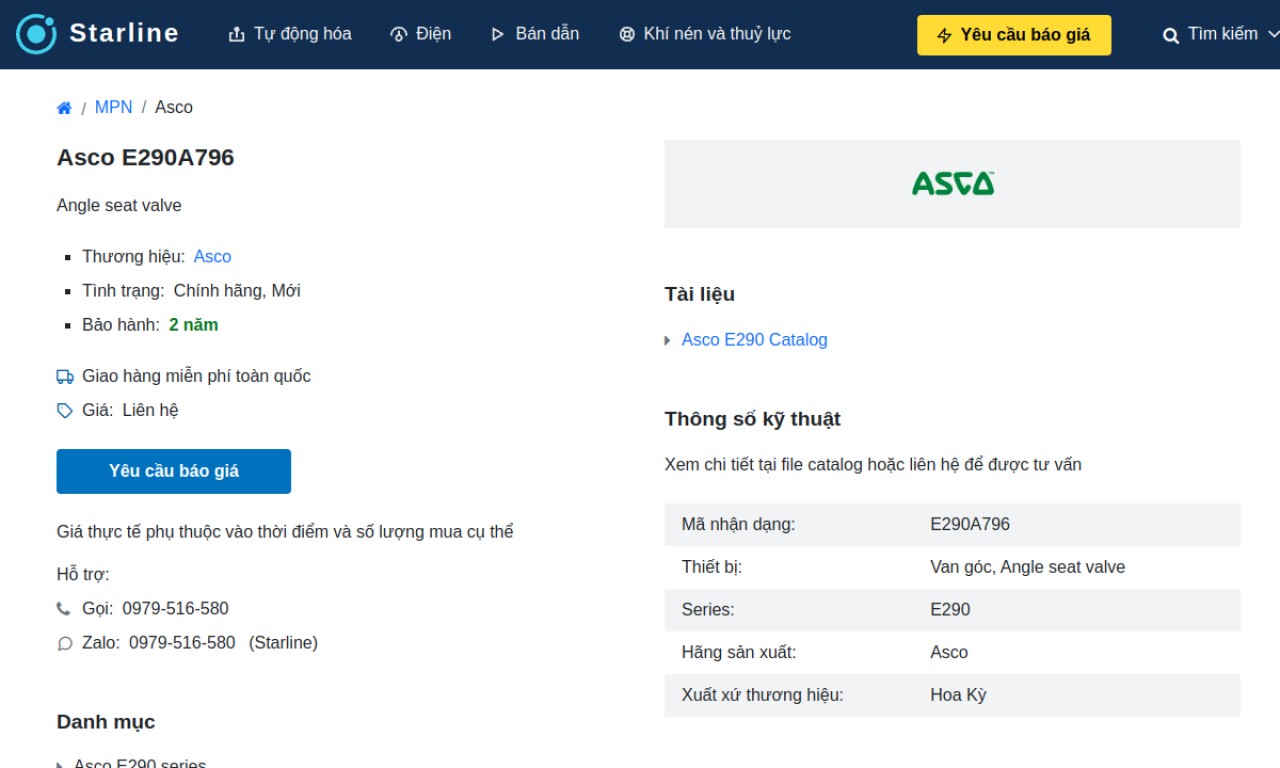
Task: Go to the MPN breadcrumb link
Action: 113,107
